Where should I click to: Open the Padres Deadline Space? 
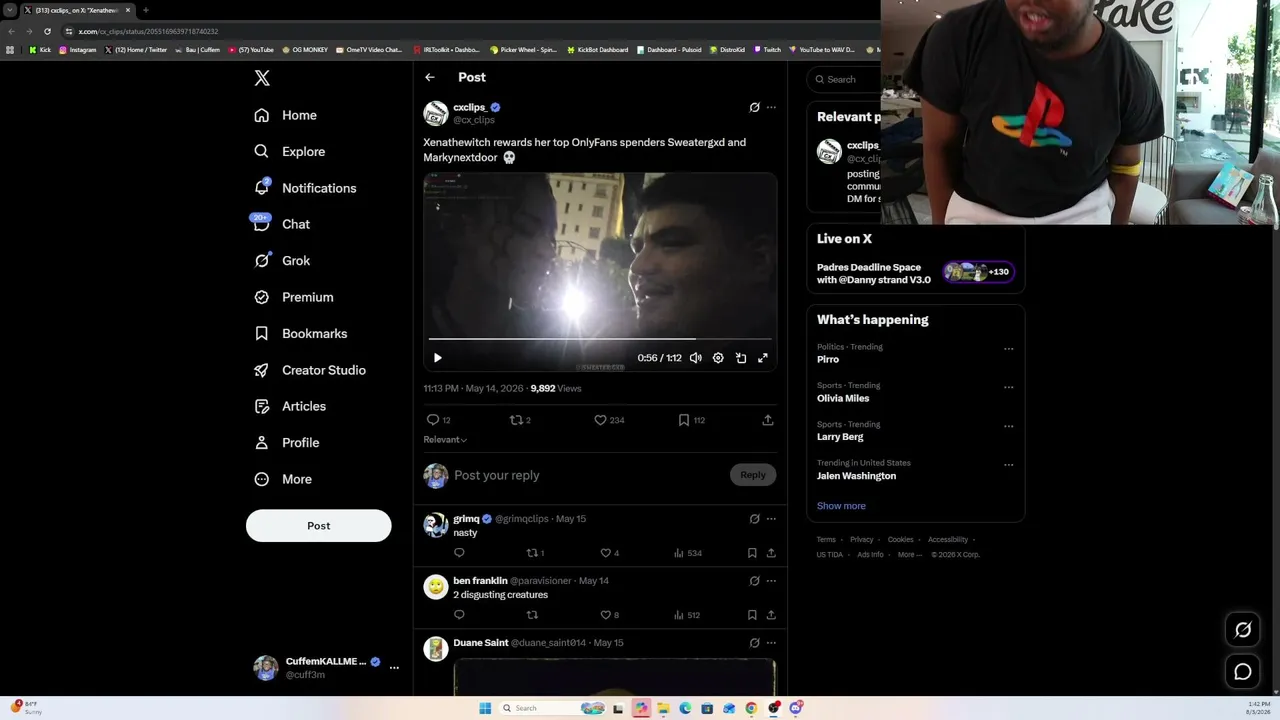click(915, 273)
